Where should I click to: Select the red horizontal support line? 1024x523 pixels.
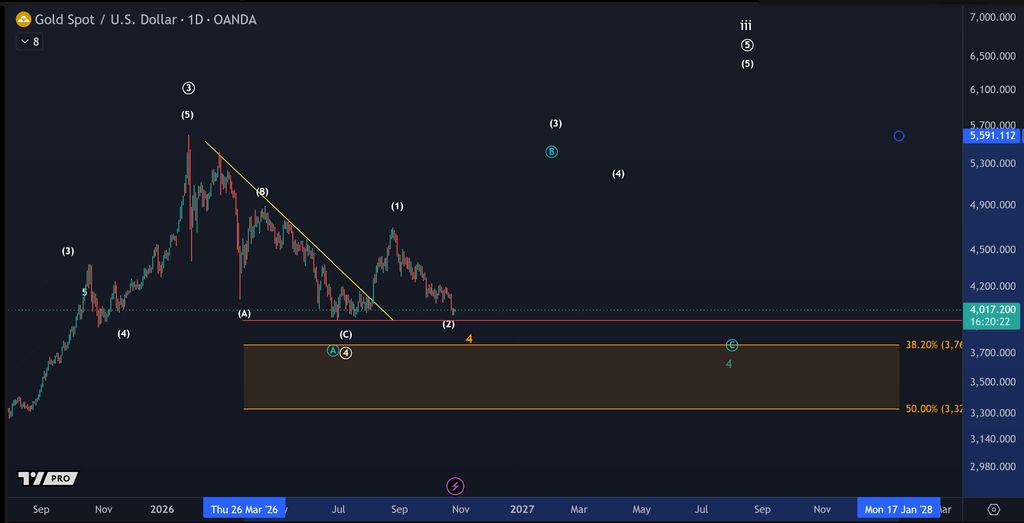(x=601, y=320)
